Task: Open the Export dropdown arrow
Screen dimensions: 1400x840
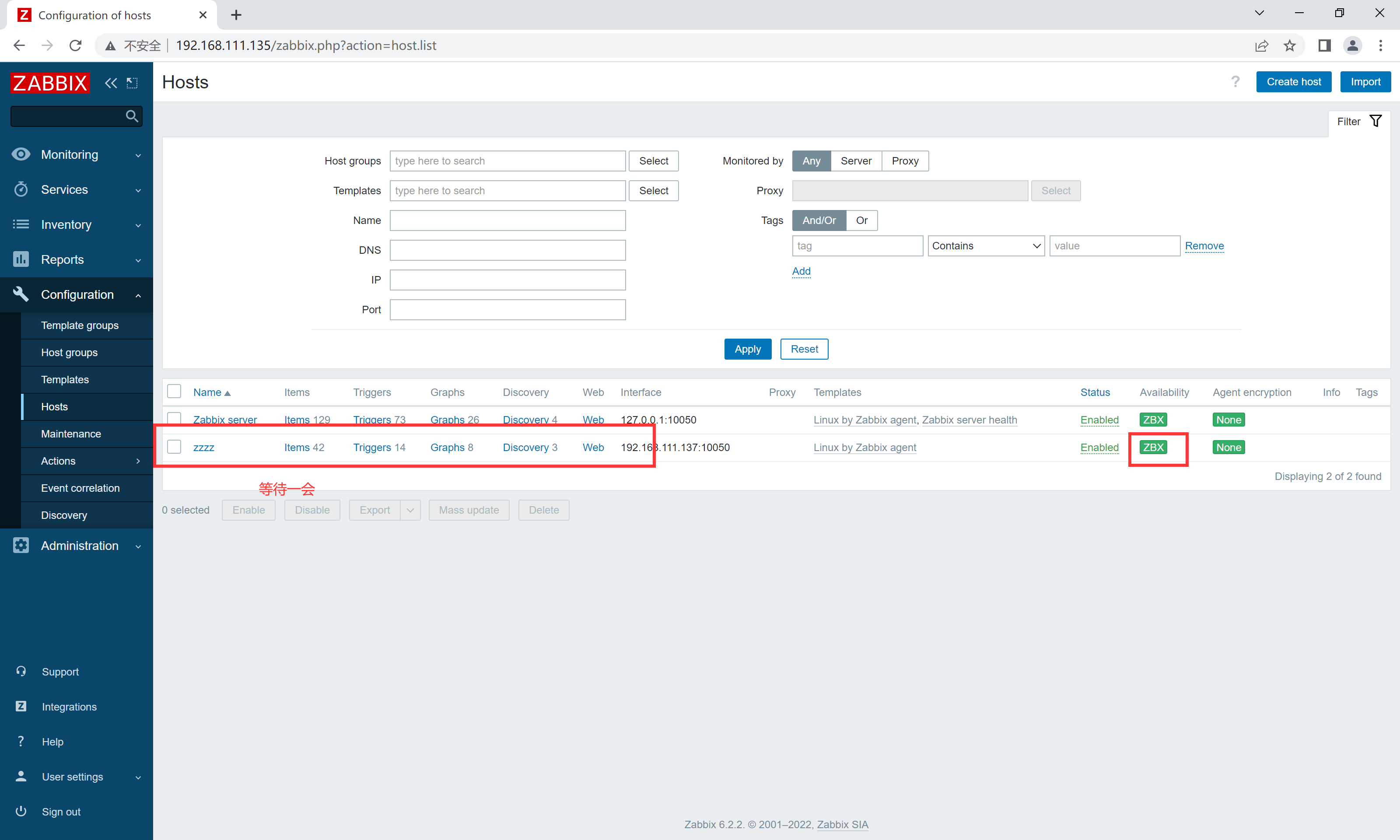Action: pos(410,510)
